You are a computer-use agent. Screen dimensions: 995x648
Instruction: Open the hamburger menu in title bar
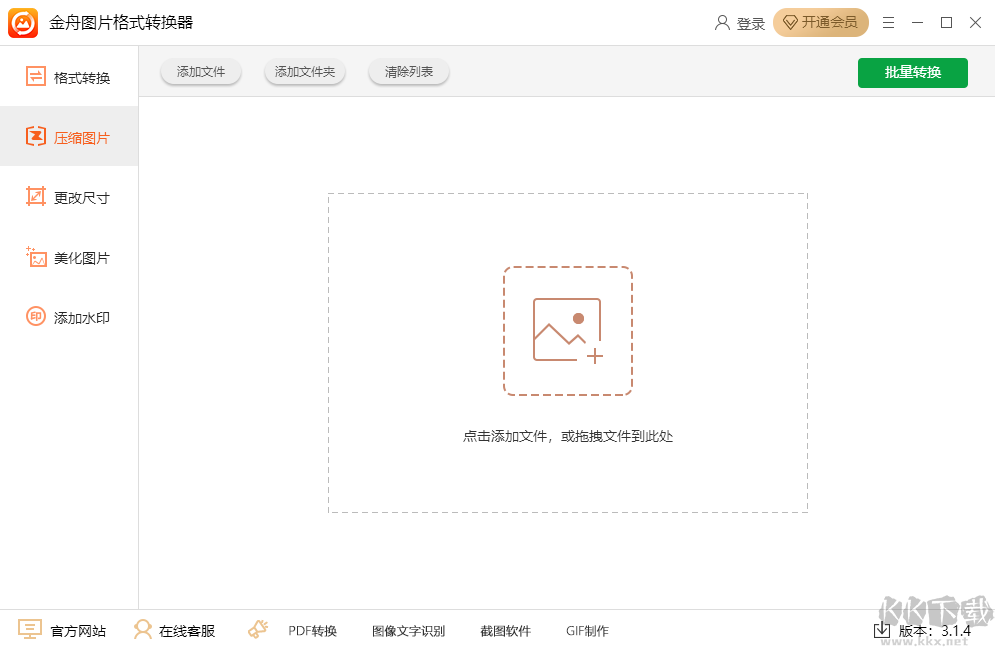(x=888, y=22)
